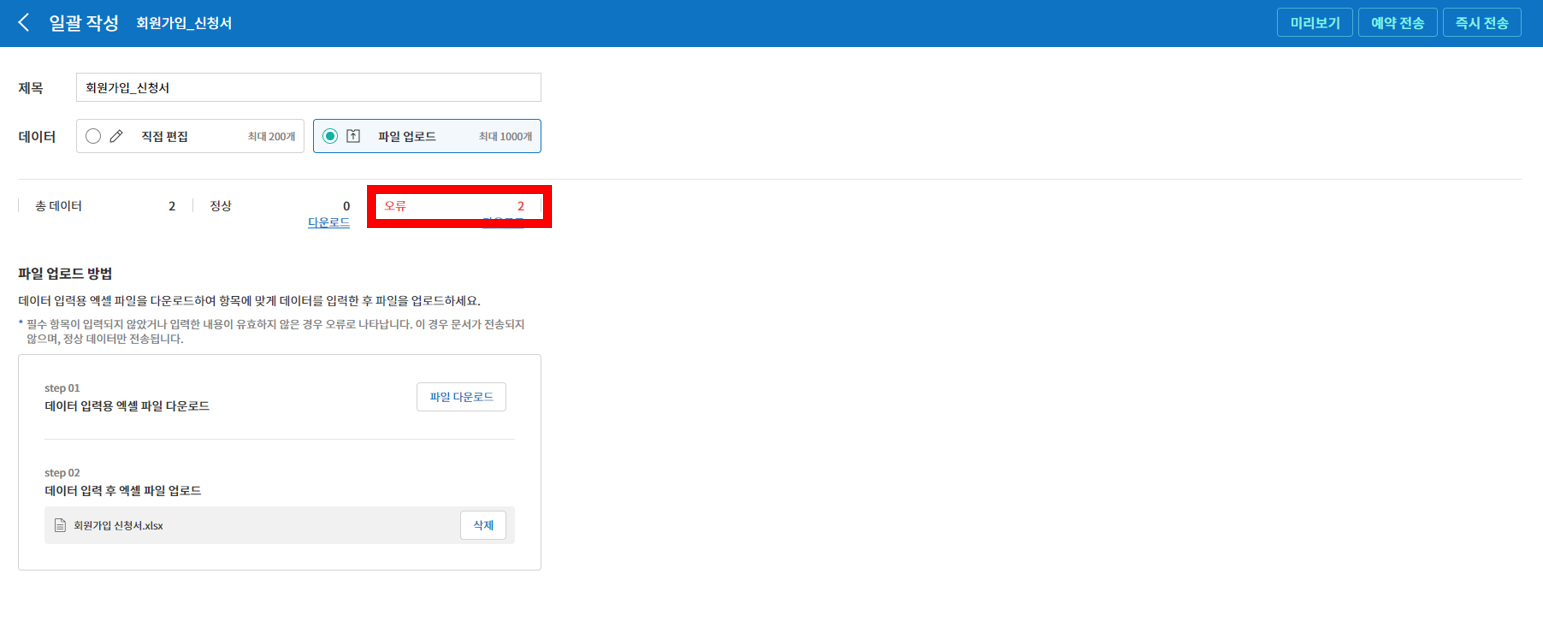Go back using the header arrow
This screenshot has width=1543, height=621.
(x=24, y=22)
